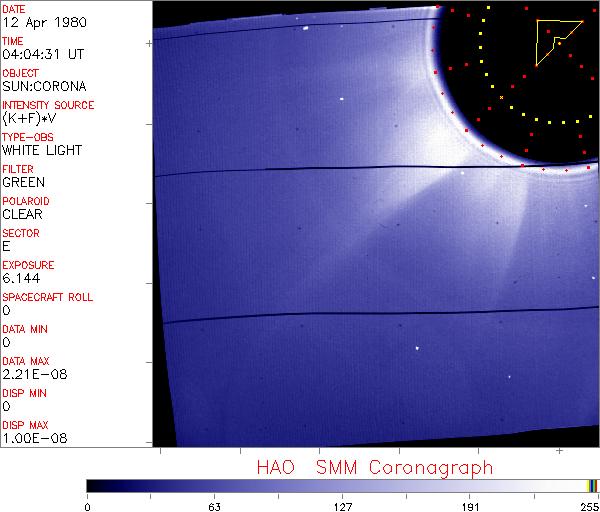
Task: Select the sector value E
Action: pos(6,246)
